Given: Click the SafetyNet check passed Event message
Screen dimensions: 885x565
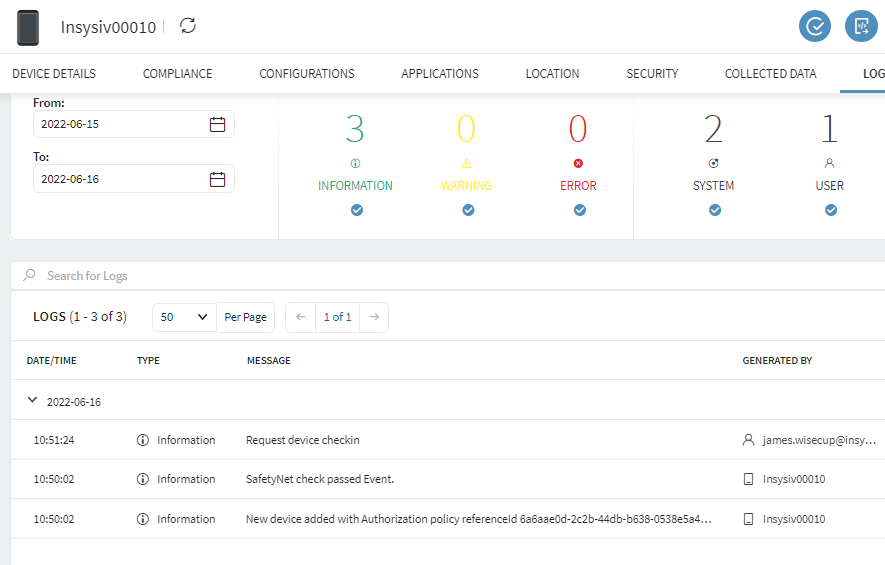Looking at the screenshot, I should [320, 479].
